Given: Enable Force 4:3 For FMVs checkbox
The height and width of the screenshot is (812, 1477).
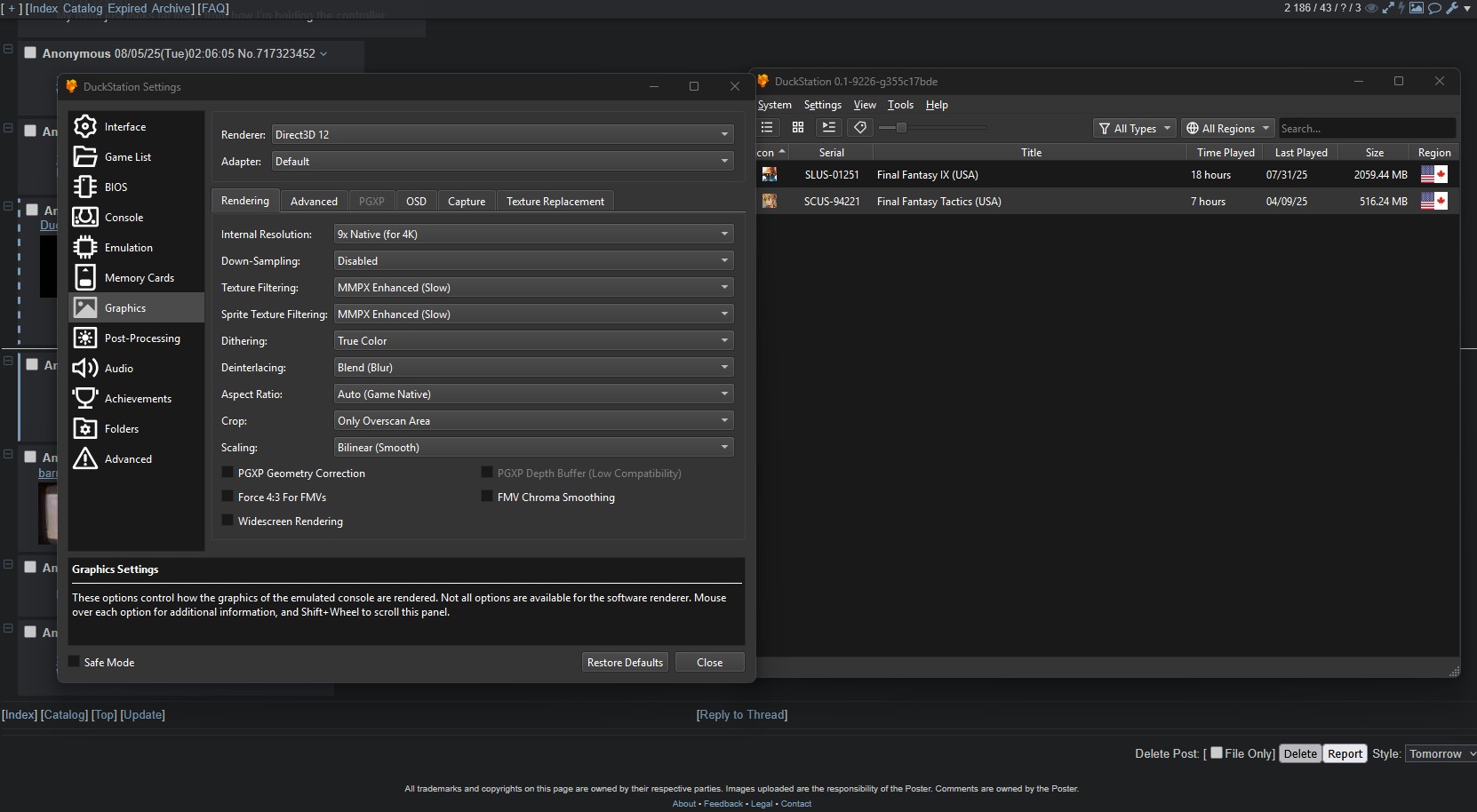Looking at the screenshot, I should [228, 497].
